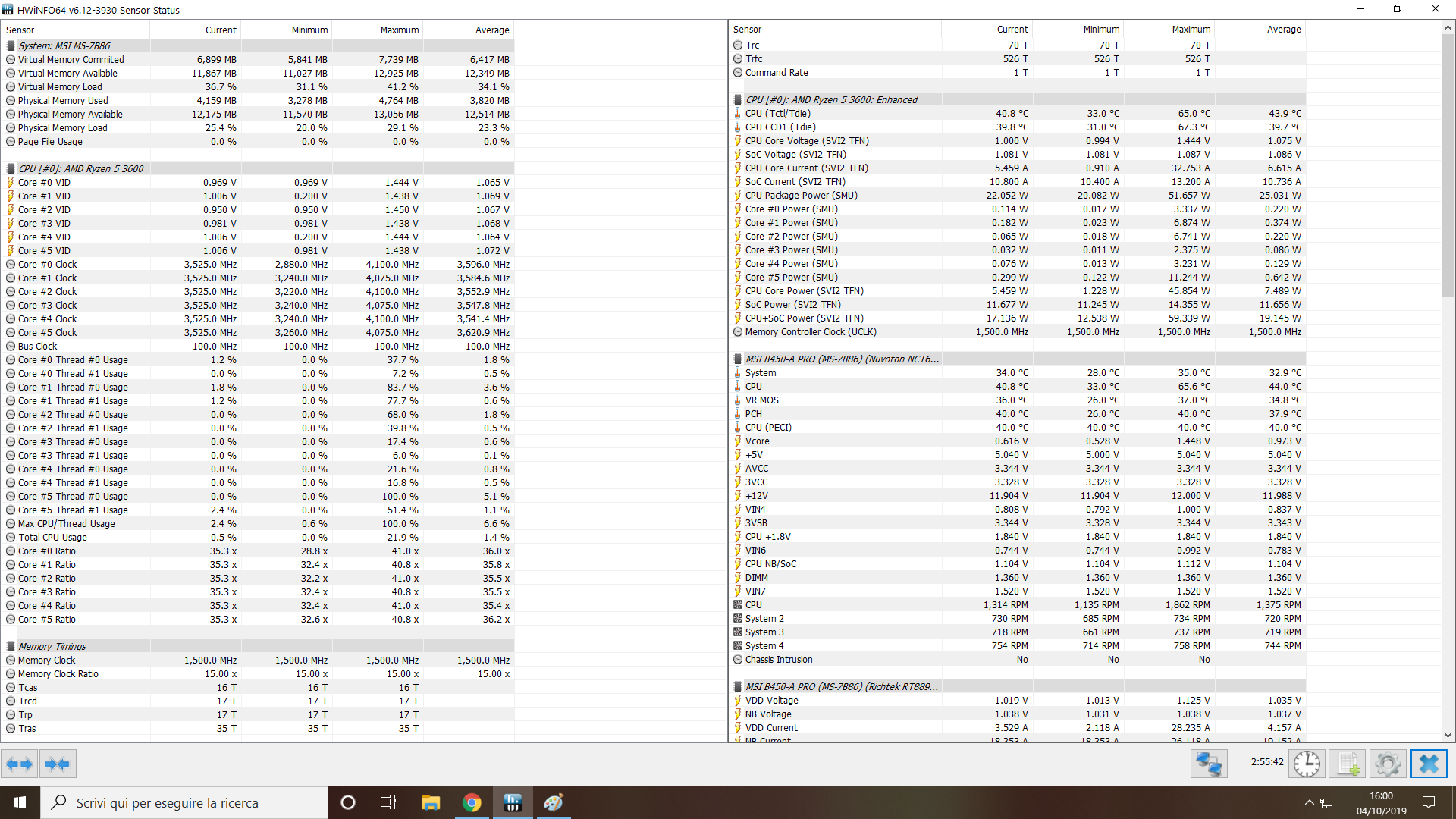Click the clock reset-timer icon
This screenshot has height=819, width=1456.
point(1307,764)
